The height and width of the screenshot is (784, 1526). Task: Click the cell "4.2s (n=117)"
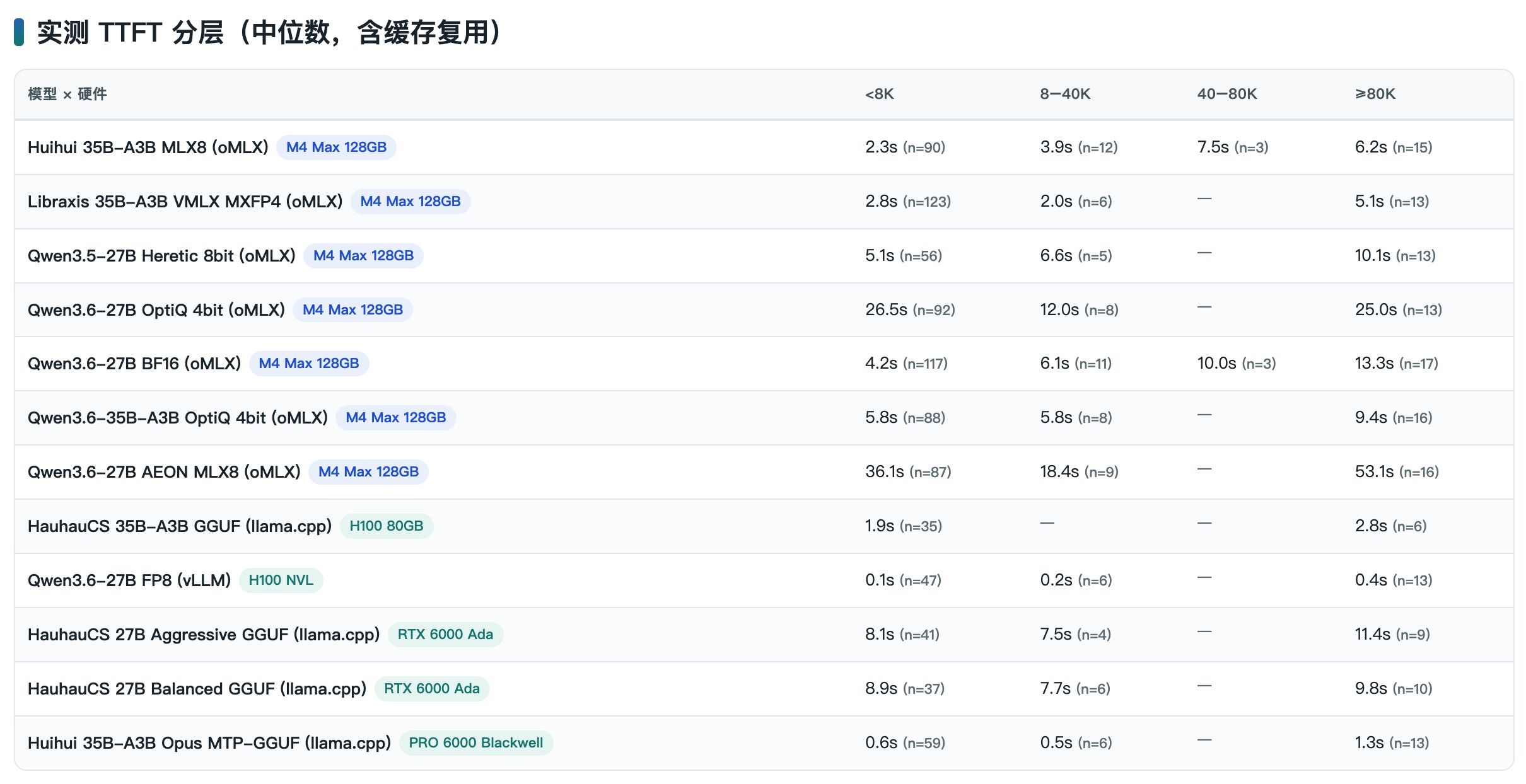pos(906,364)
